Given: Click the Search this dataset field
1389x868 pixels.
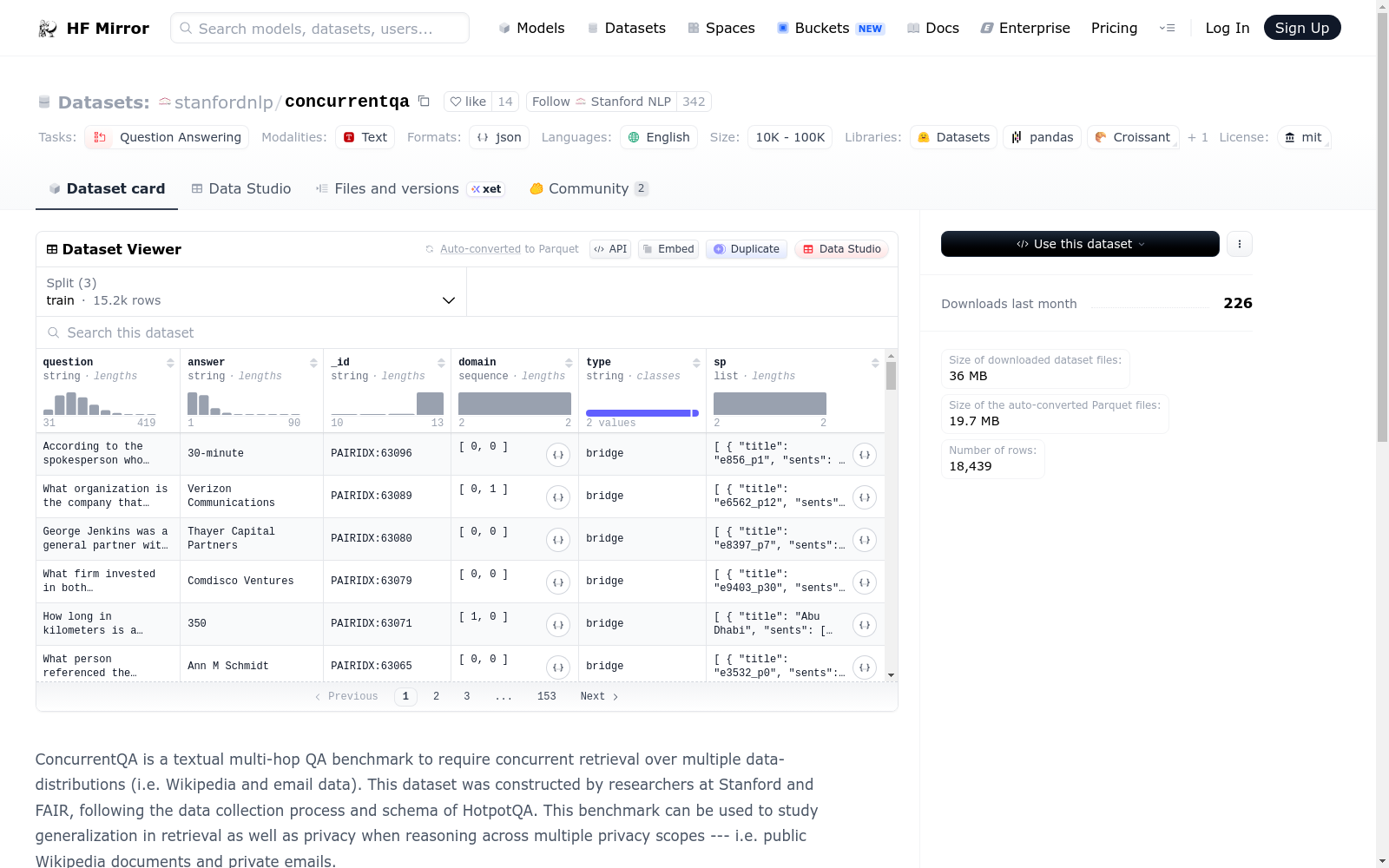Looking at the screenshot, I should 467,332.
